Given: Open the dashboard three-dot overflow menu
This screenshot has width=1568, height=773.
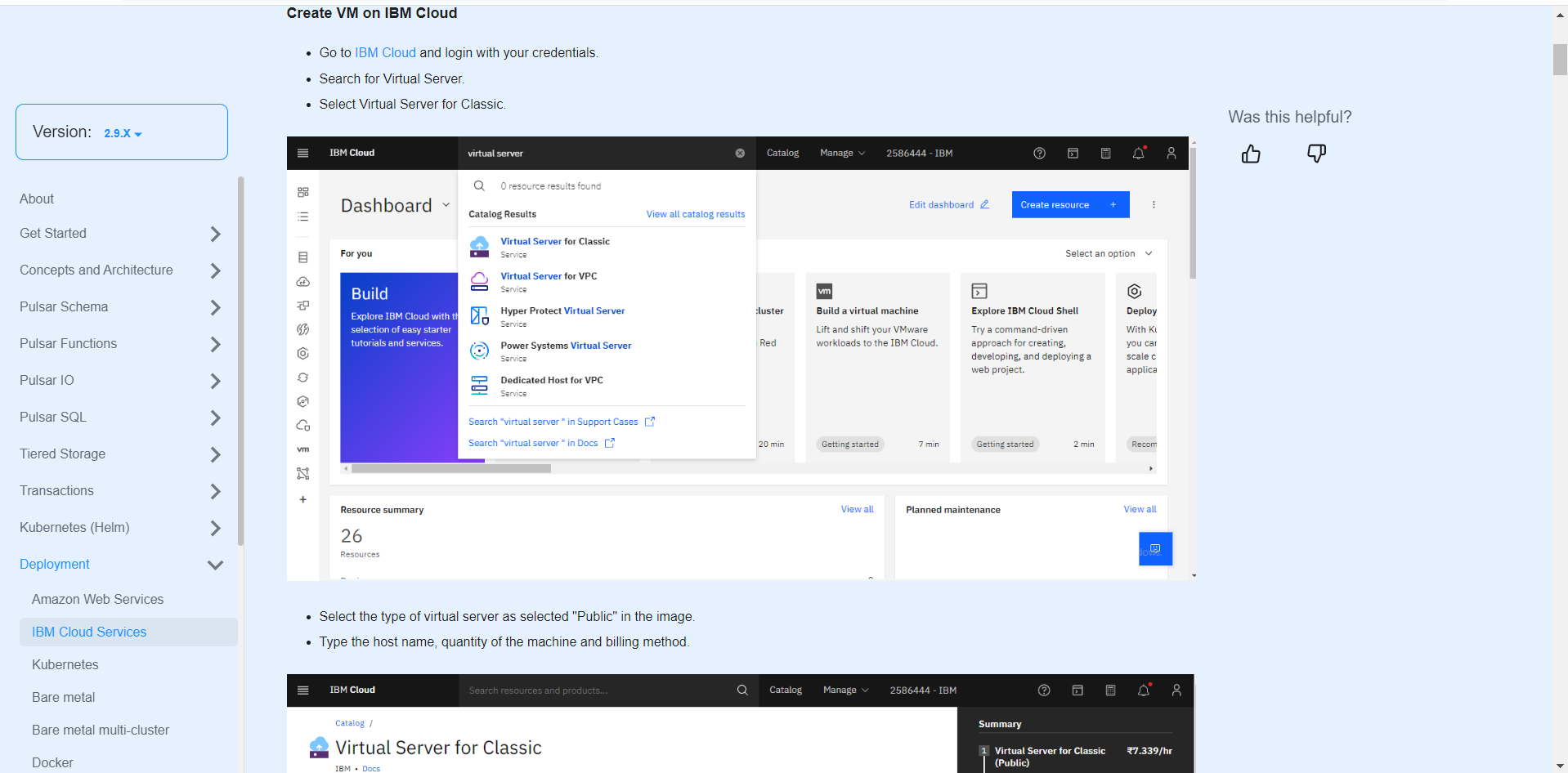Looking at the screenshot, I should (1154, 204).
